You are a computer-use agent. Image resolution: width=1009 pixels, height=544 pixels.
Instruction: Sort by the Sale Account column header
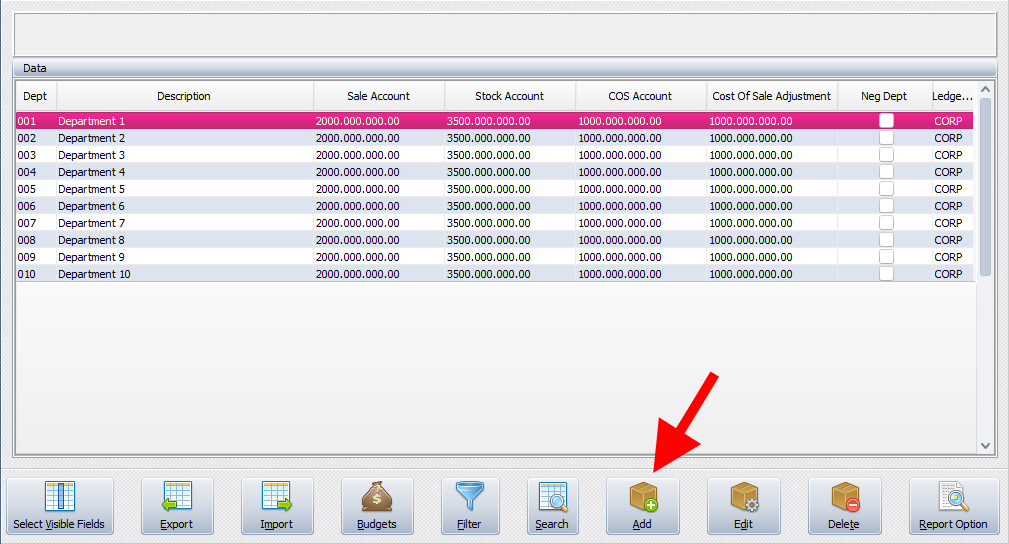point(378,96)
